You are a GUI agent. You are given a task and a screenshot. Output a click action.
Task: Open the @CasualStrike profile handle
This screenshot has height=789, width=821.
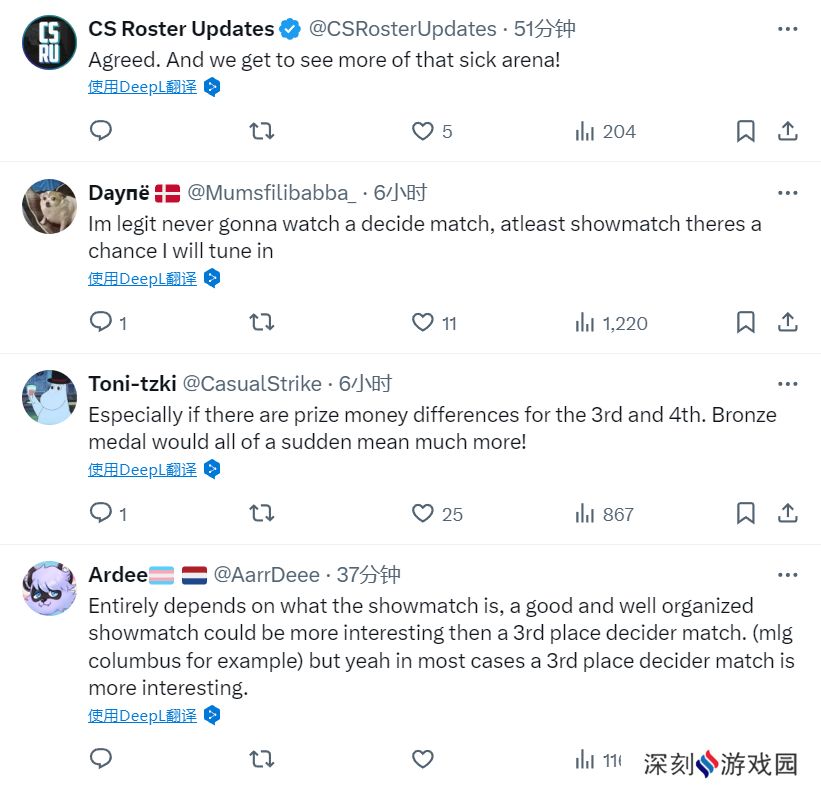point(252,384)
